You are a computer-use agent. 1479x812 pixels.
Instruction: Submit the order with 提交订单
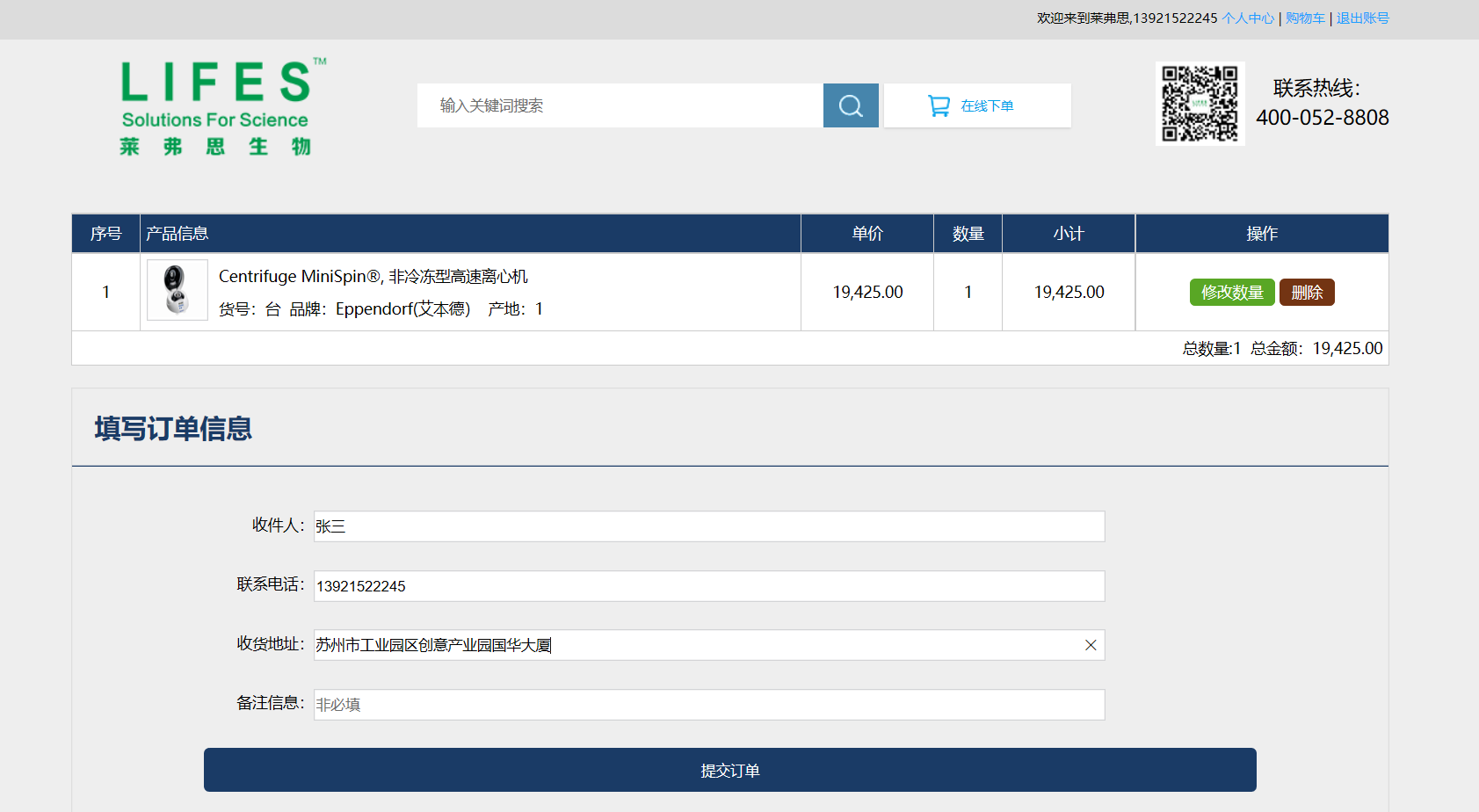730,770
